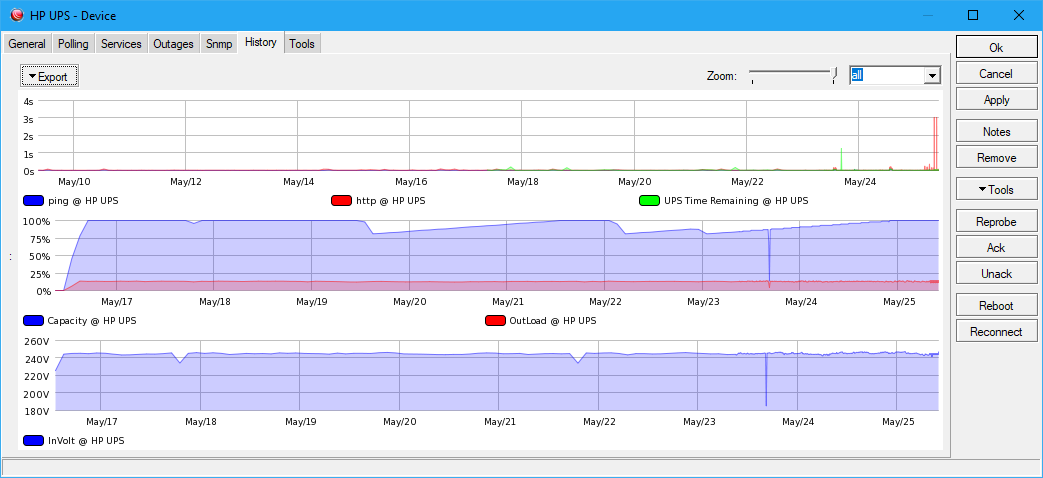Open the Polling tab
Viewport: 1043px width, 478px height.
point(73,44)
